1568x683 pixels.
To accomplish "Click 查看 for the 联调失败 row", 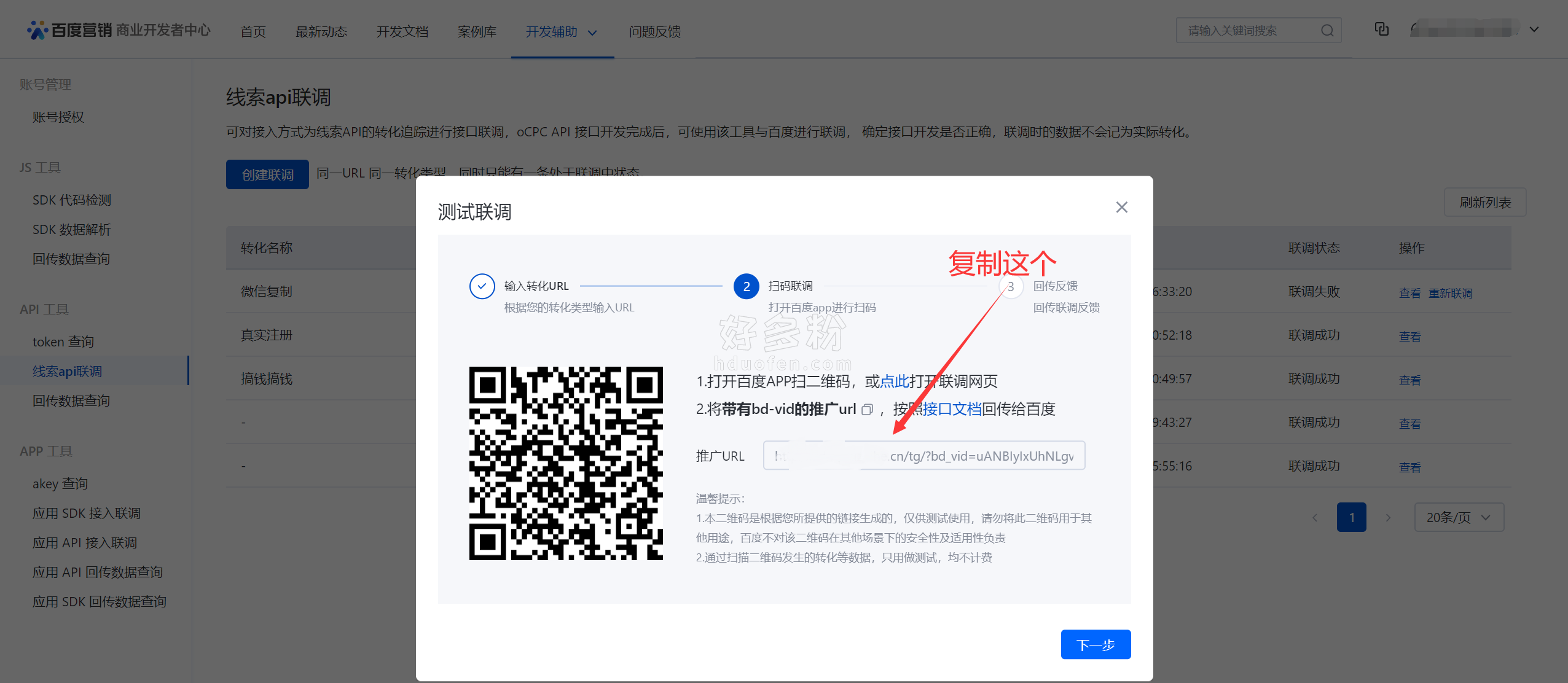I will click(x=1409, y=293).
